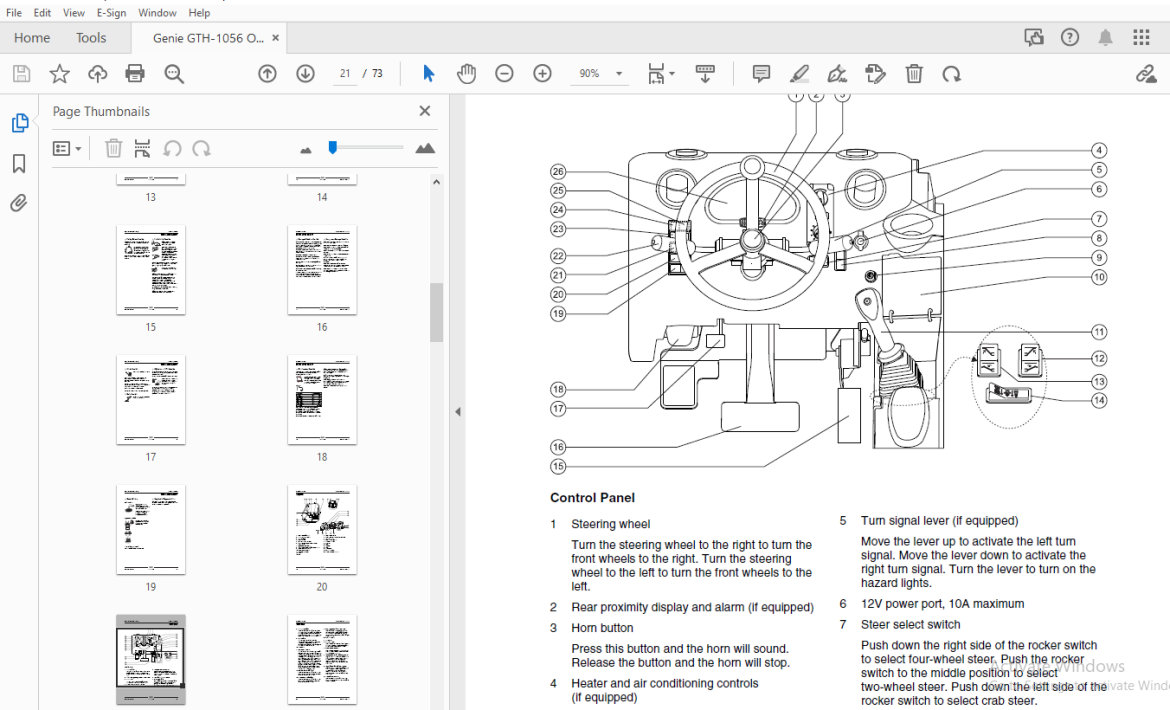Screen dimensions: 1170x710
Task: Activate the Hand pan tool
Action: [466, 73]
